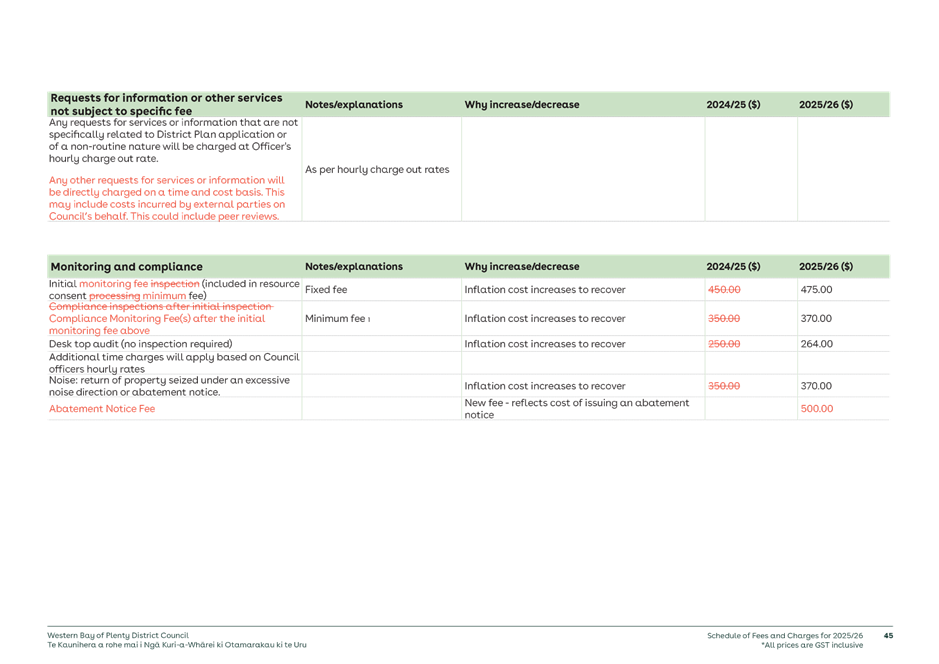Click 'Notes/explanations' header in the monitoring table
The height and width of the screenshot is (664, 939).
click(x=354, y=267)
